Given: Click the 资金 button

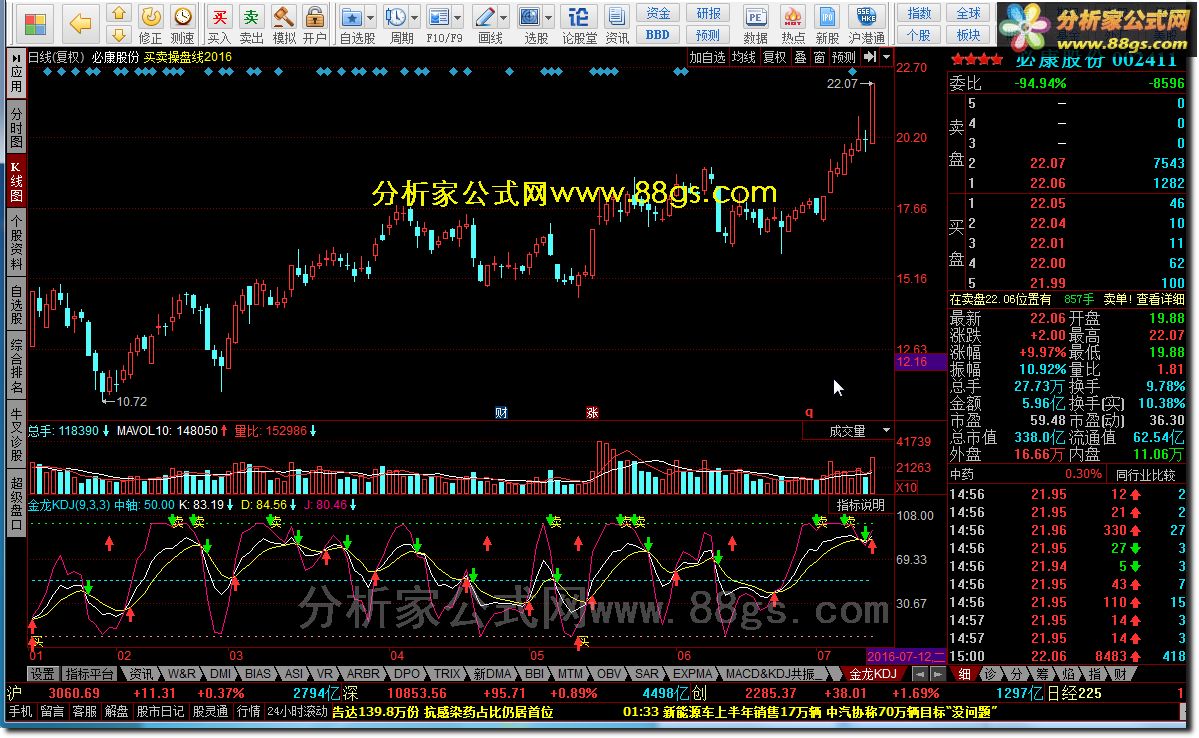Looking at the screenshot, I should pos(658,13).
